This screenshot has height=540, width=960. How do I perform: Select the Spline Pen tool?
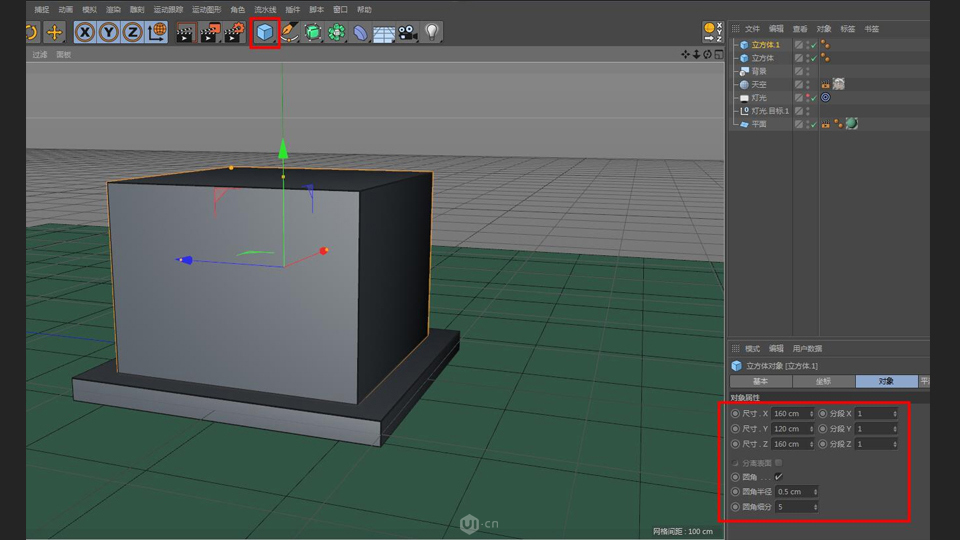pos(289,33)
